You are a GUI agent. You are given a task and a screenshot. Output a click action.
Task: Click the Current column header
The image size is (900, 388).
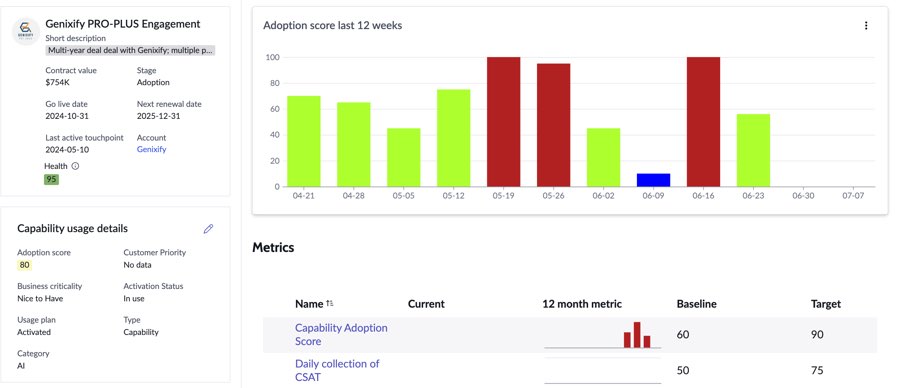click(426, 304)
